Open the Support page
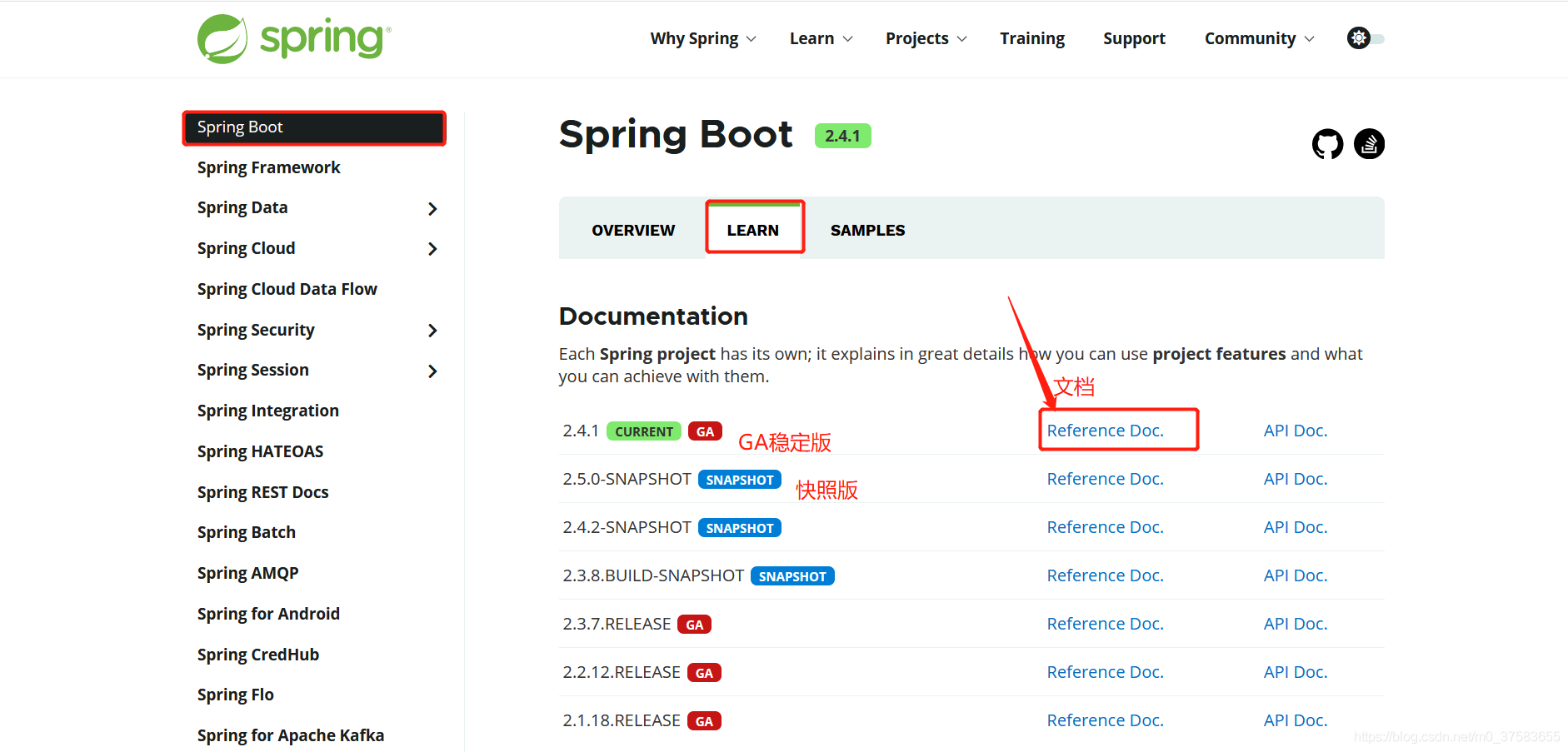Screen dimensions: 1568x752 click(1134, 38)
